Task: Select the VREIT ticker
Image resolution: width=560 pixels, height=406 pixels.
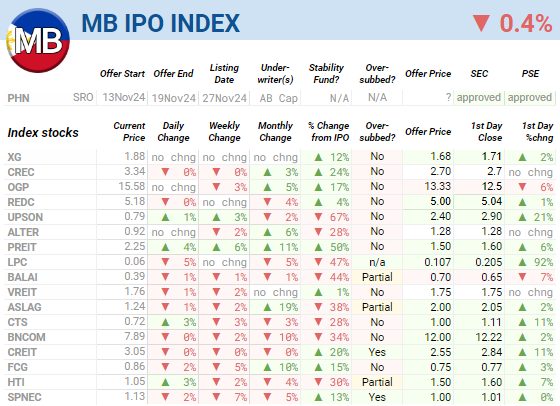Action: (22, 292)
